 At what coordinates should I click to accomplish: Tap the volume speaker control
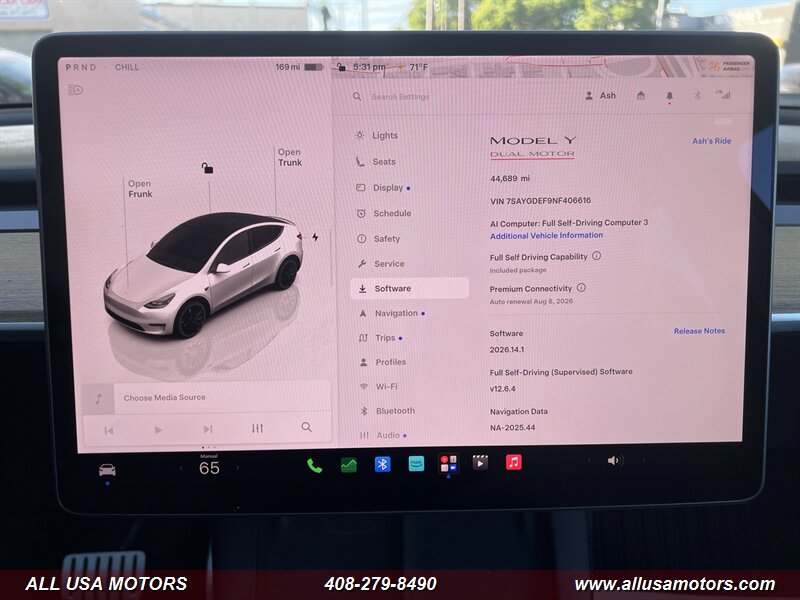pos(614,461)
